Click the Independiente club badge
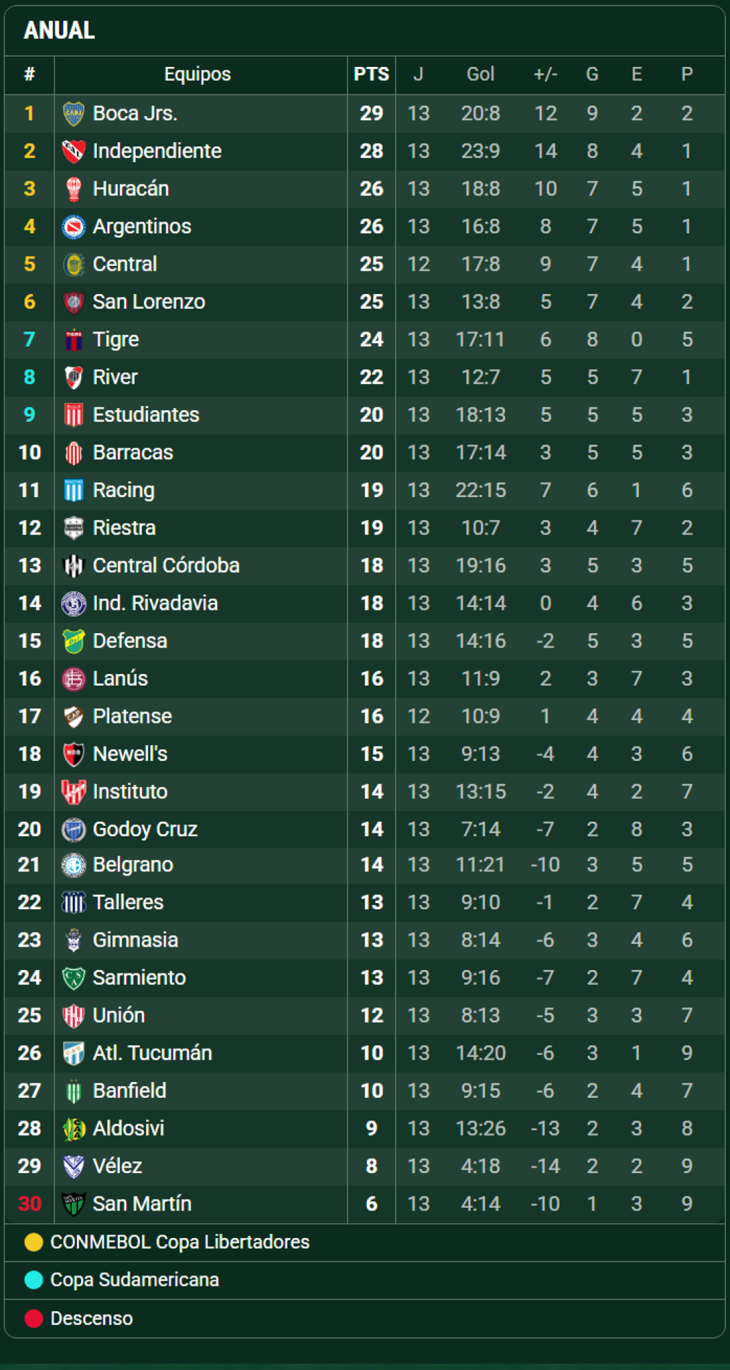 point(73,152)
